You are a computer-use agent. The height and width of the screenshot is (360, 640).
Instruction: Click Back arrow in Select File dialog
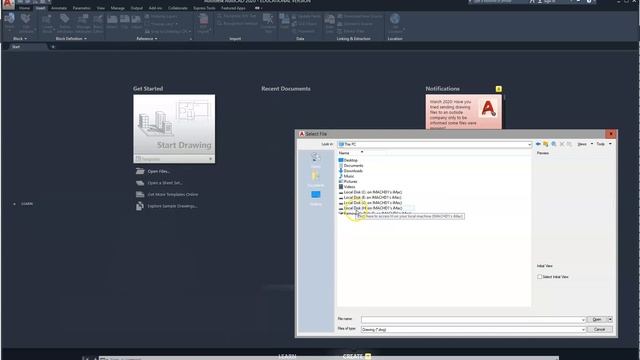(538, 144)
